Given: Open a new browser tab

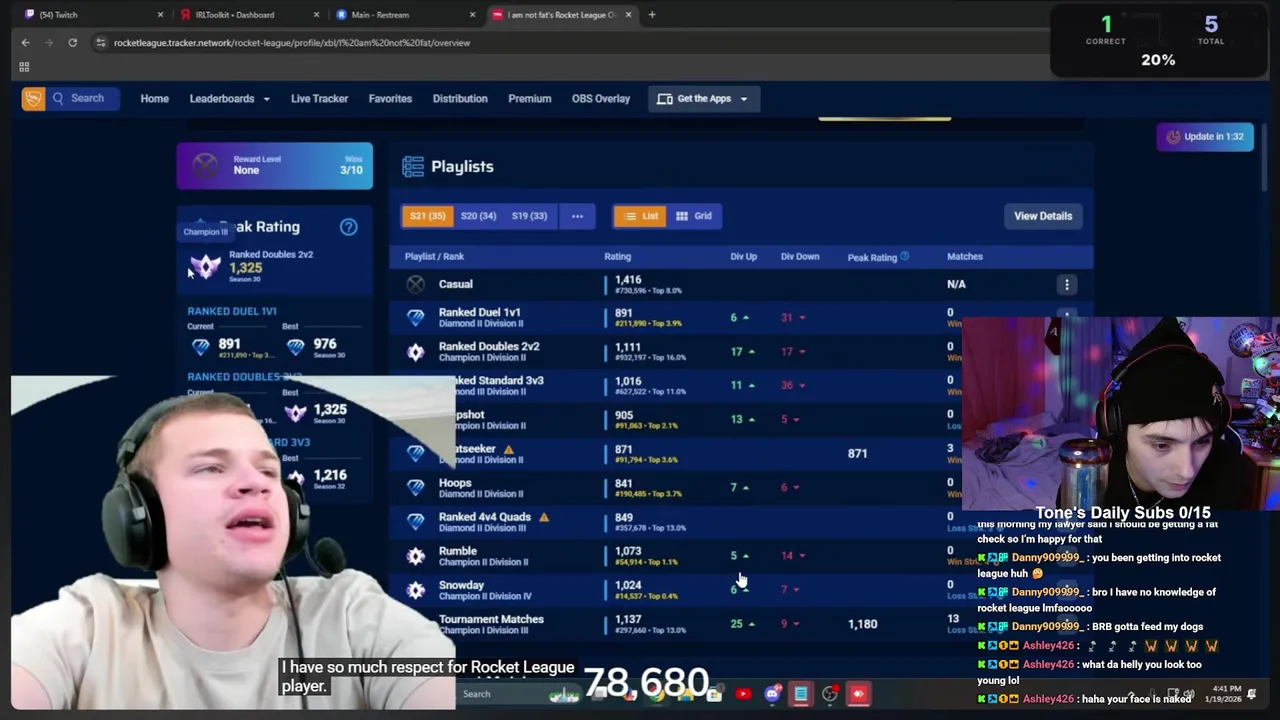Looking at the screenshot, I should click(651, 14).
